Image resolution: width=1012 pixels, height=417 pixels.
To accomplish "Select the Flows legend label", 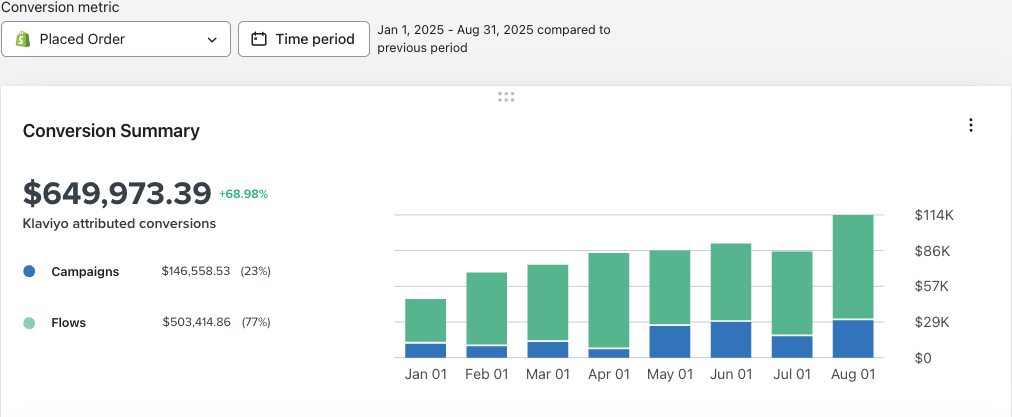I will pos(68,323).
